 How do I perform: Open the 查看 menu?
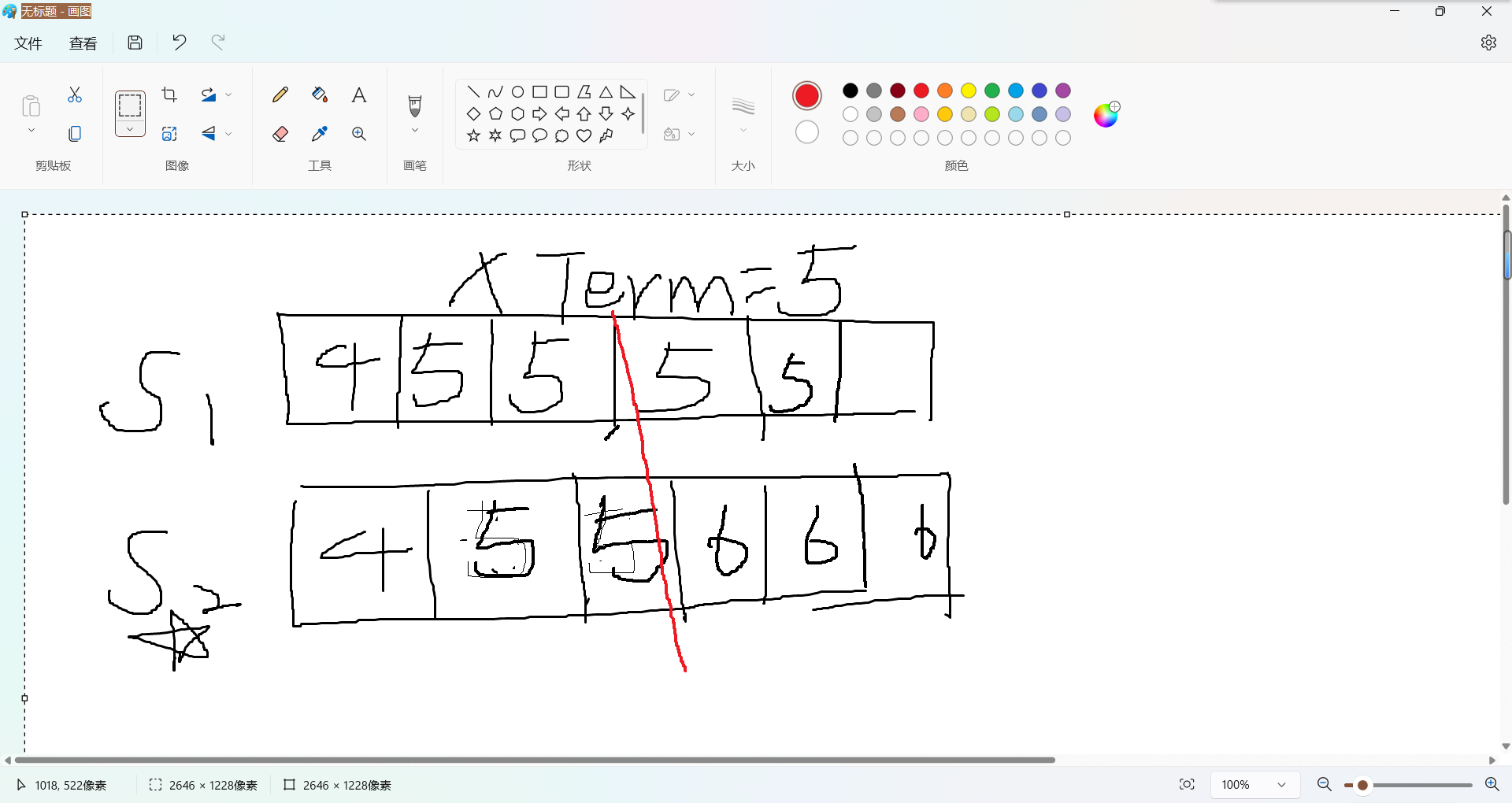(83, 43)
